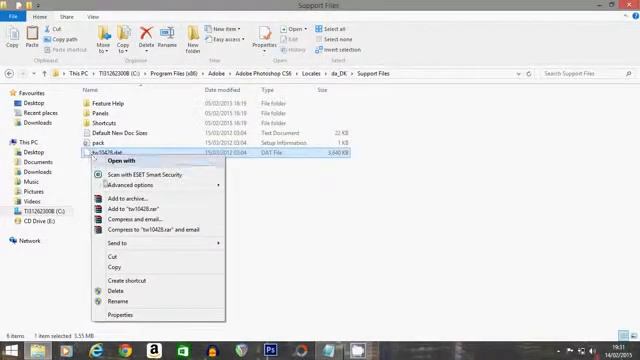The height and width of the screenshot is (360, 640).
Task: Select Recent places under Favourites
Action: [40, 113]
